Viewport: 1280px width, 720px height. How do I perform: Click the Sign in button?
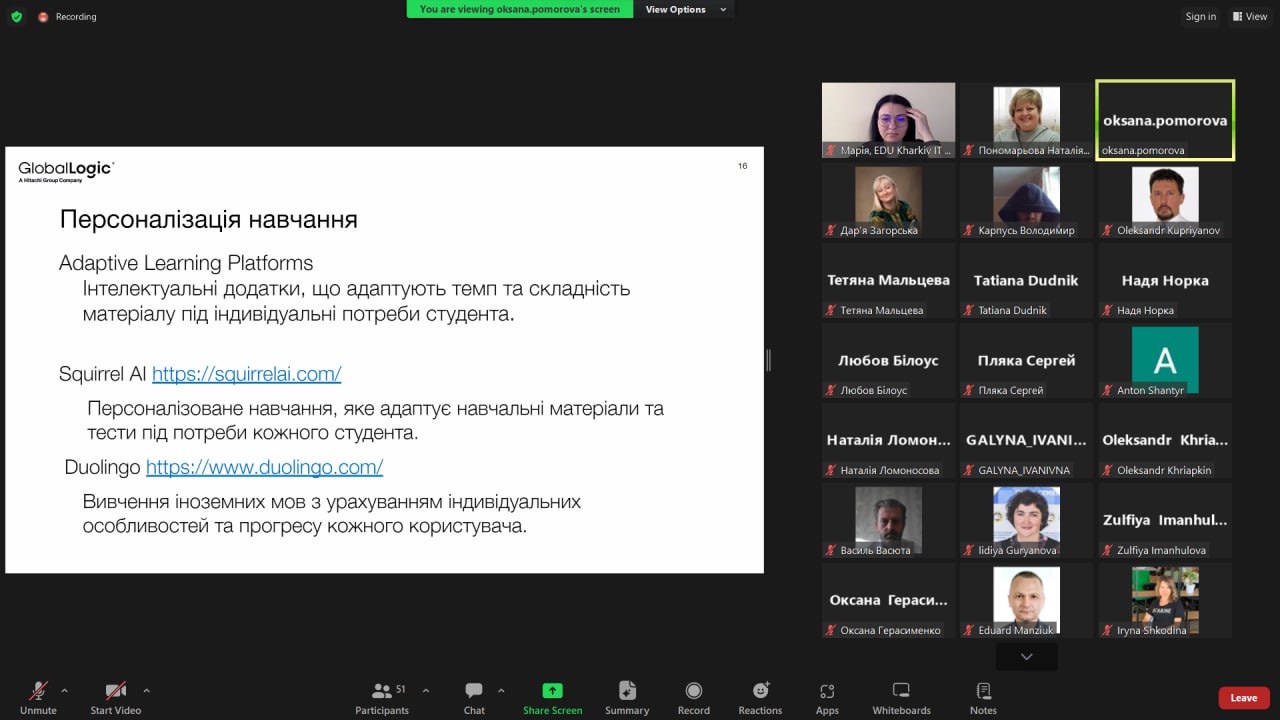1201,16
